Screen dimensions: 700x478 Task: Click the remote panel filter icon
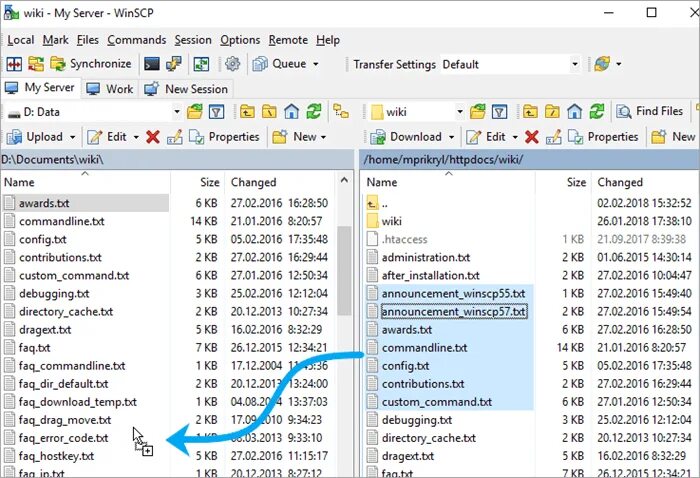click(500, 112)
